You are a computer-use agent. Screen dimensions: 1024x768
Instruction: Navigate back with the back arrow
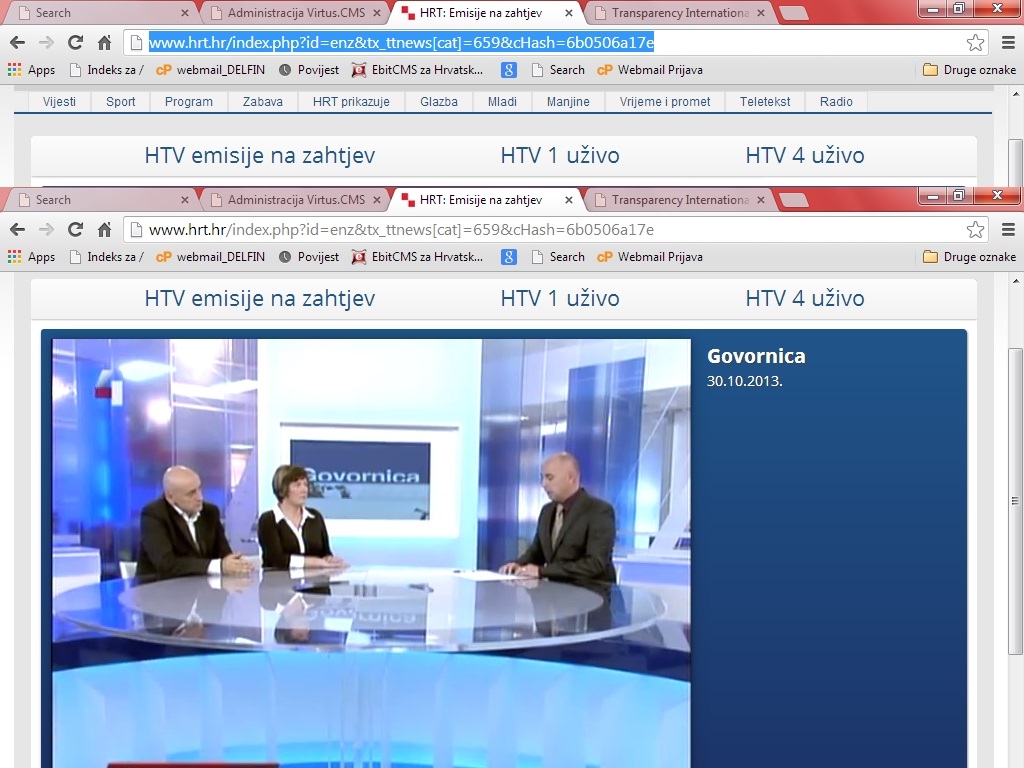pos(18,229)
